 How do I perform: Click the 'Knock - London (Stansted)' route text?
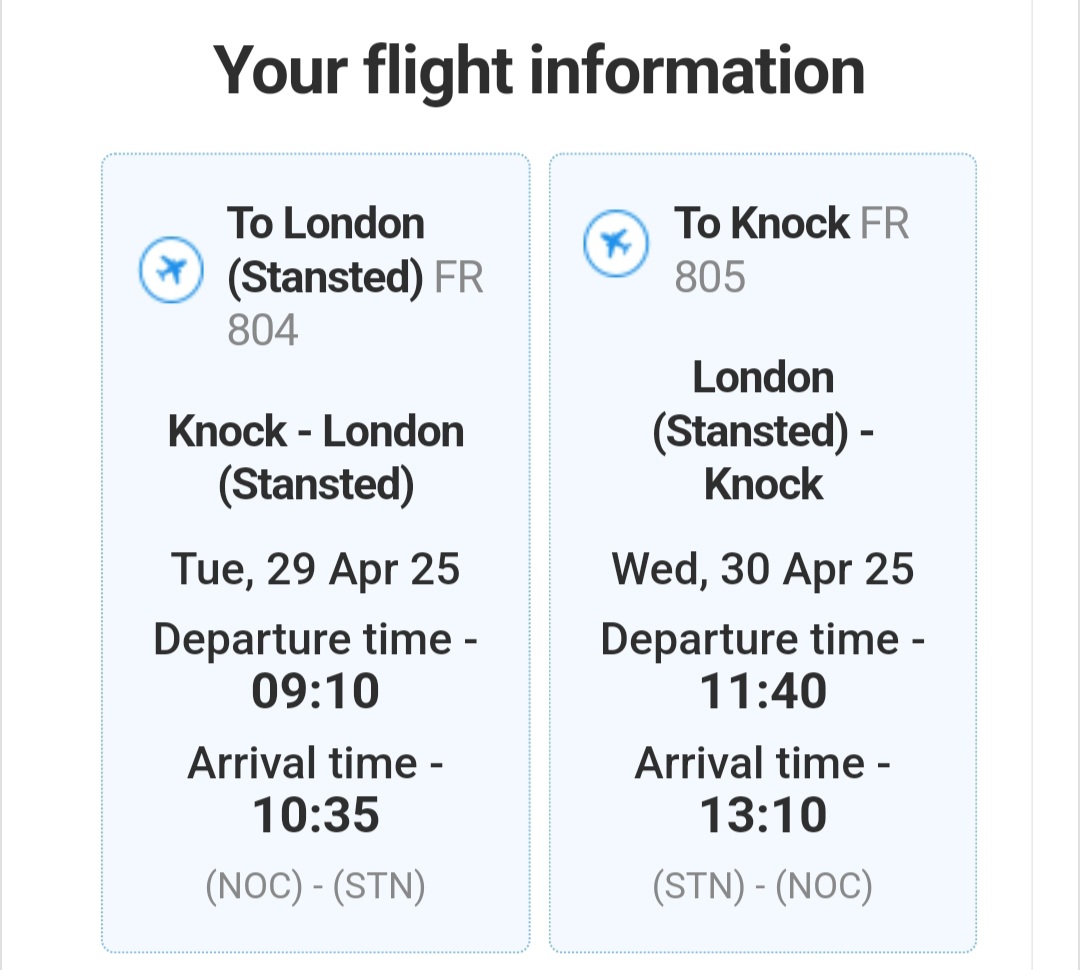click(x=315, y=458)
